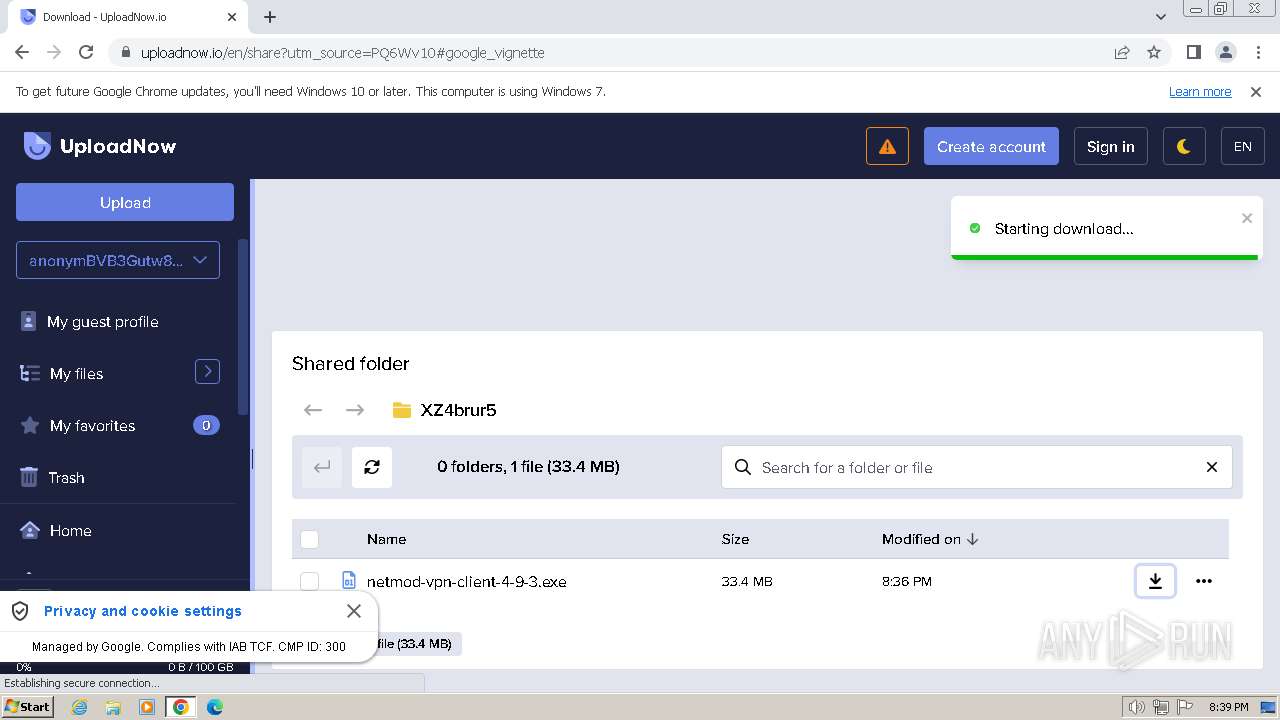Image resolution: width=1280 pixels, height=720 pixels.
Task: Click the search folder or file field
Action: [x=976, y=467]
